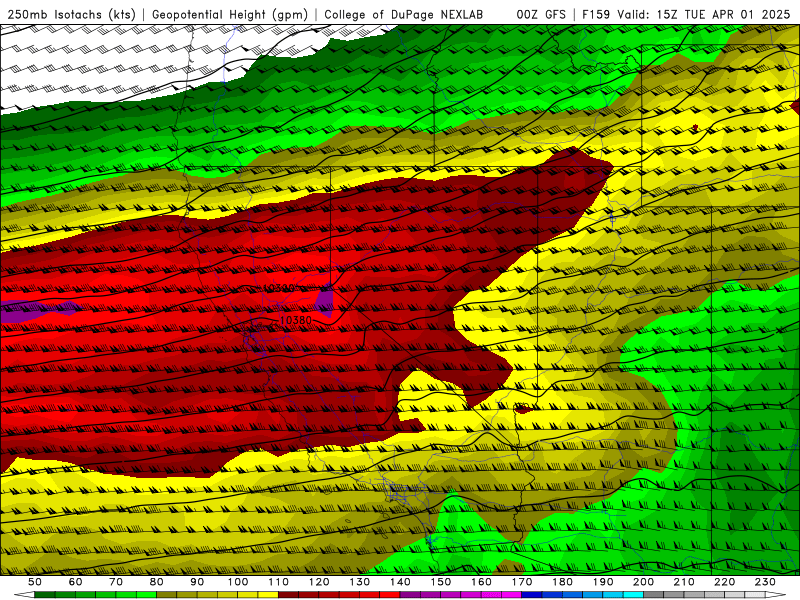Click the 80 value on the color scale

tap(157, 582)
